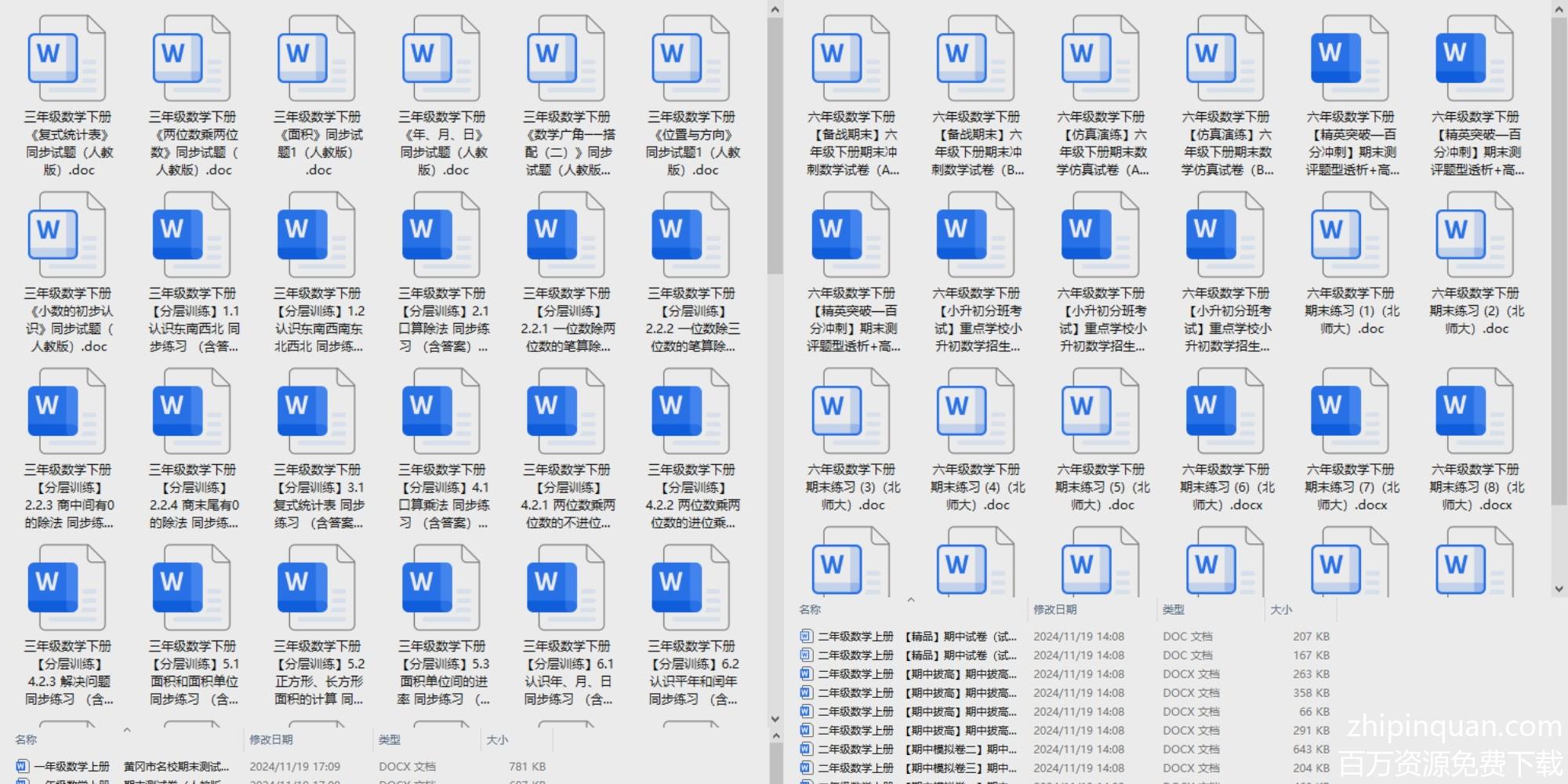The width and height of the screenshot is (1568, 784).
Task: Sort left pane list by 类型 column
Action: pyautogui.click(x=390, y=739)
